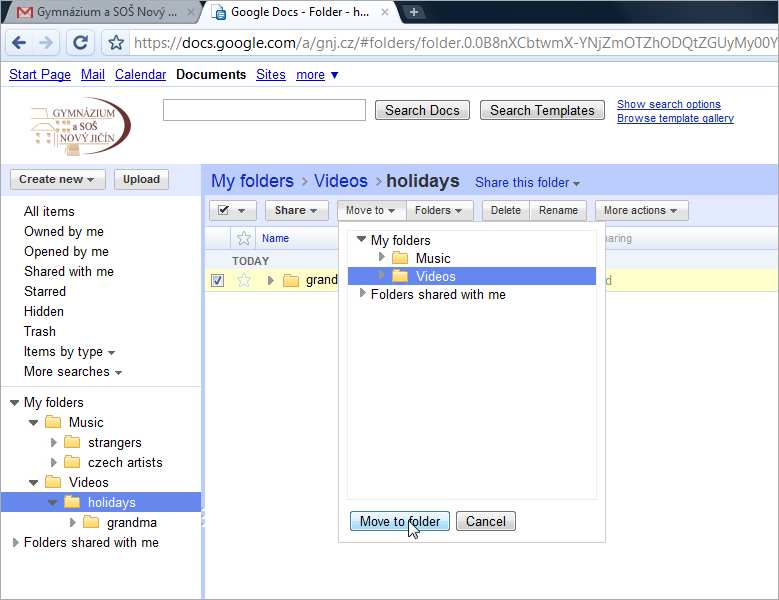The image size is (779, 600).
Task: Bookmark page with the star icon
Action: click(116, 43)
